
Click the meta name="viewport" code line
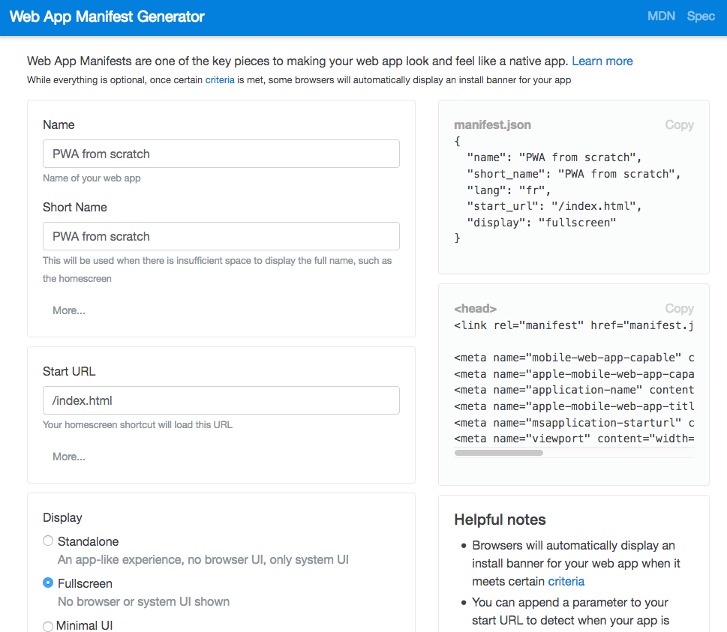click(574, 438)
